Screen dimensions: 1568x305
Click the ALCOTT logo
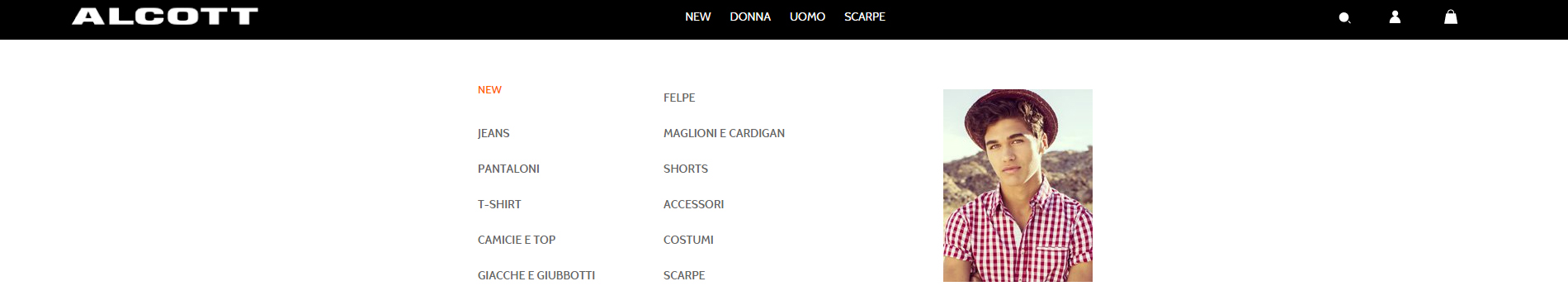coord(165,17)
